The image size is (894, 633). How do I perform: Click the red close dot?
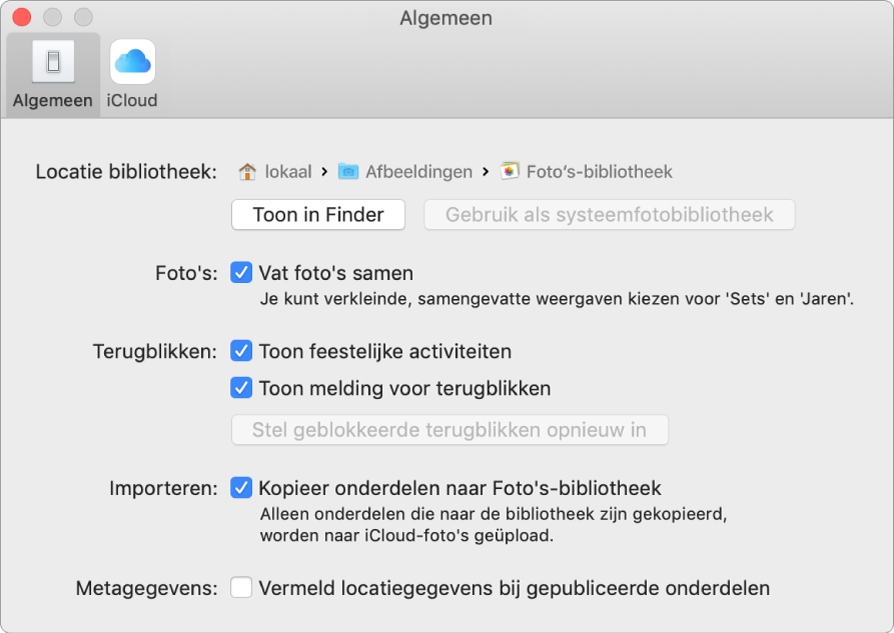(x=22, y=17)
